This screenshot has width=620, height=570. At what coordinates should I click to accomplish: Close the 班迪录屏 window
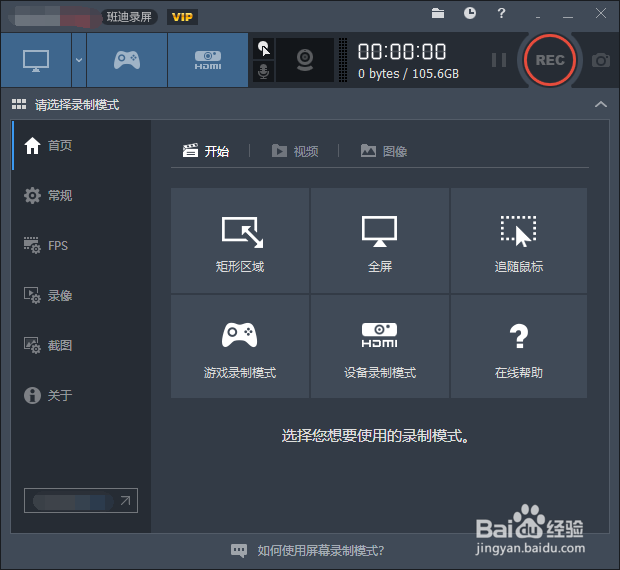(601, 13)
